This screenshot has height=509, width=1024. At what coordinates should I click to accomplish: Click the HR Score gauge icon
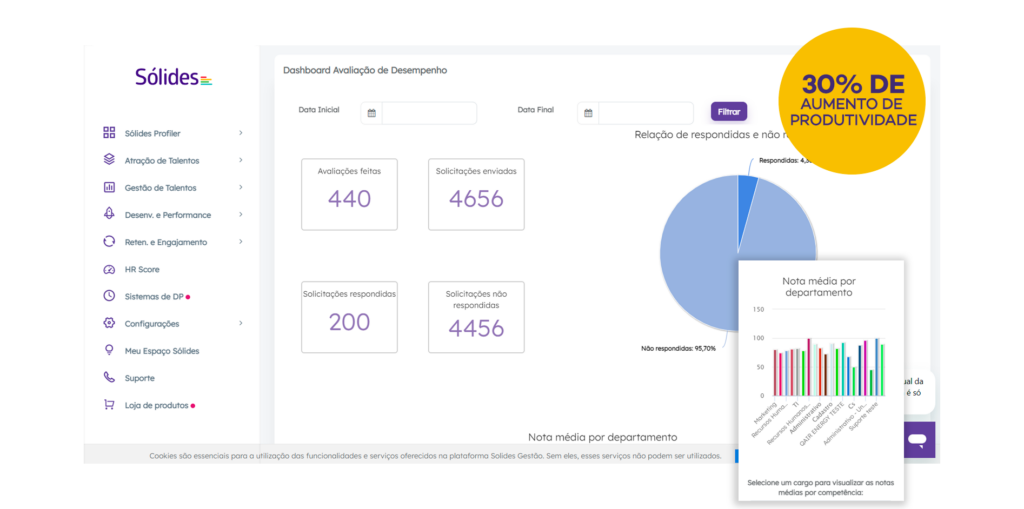(x=109, y=269)
